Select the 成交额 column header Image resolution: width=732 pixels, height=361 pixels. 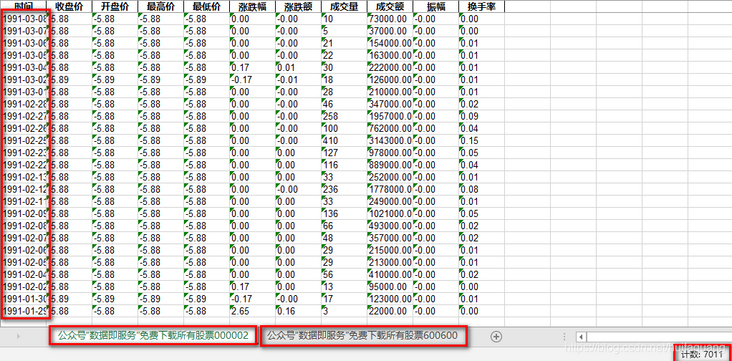click(x=389, y=7)
